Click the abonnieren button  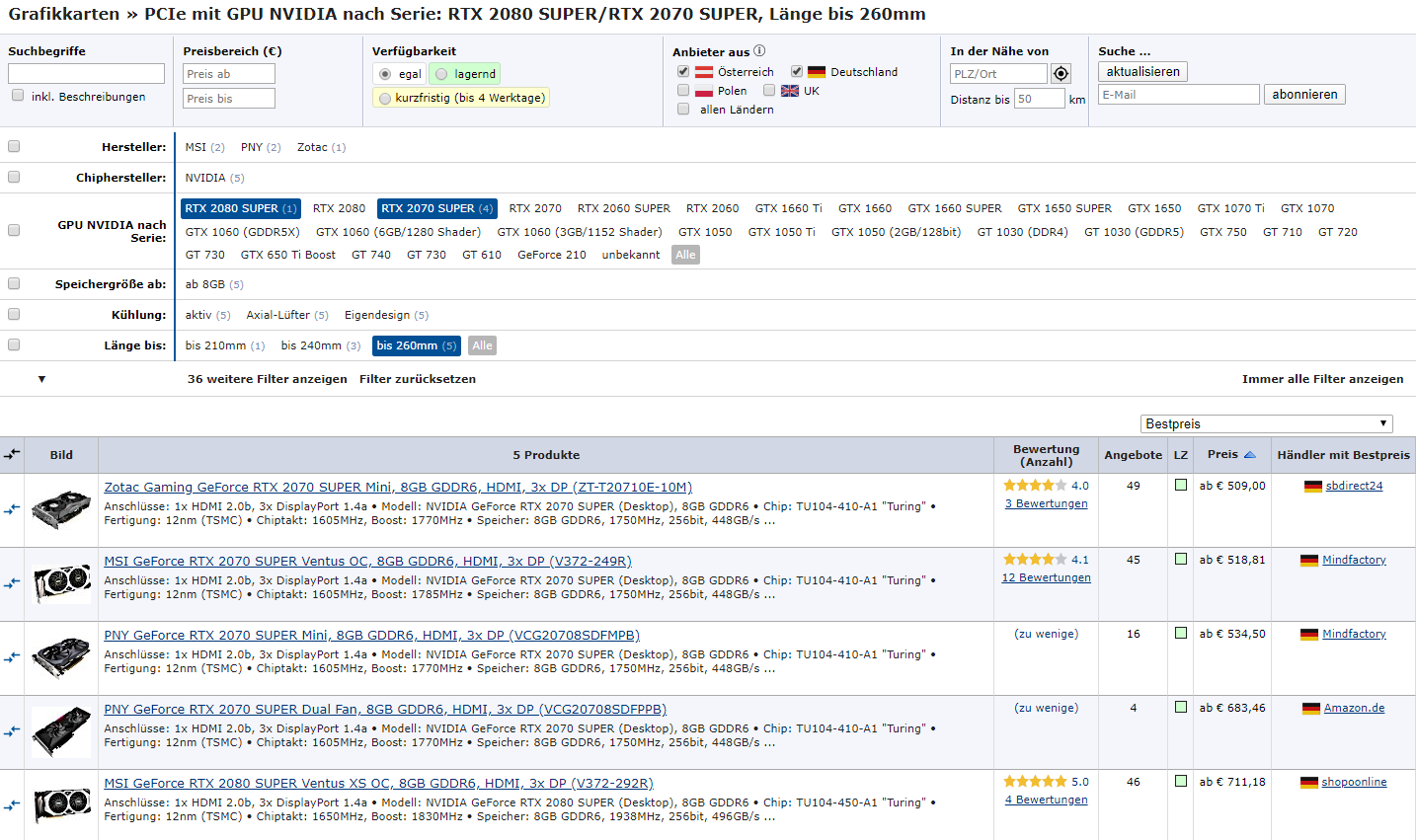click(1304, 95)
